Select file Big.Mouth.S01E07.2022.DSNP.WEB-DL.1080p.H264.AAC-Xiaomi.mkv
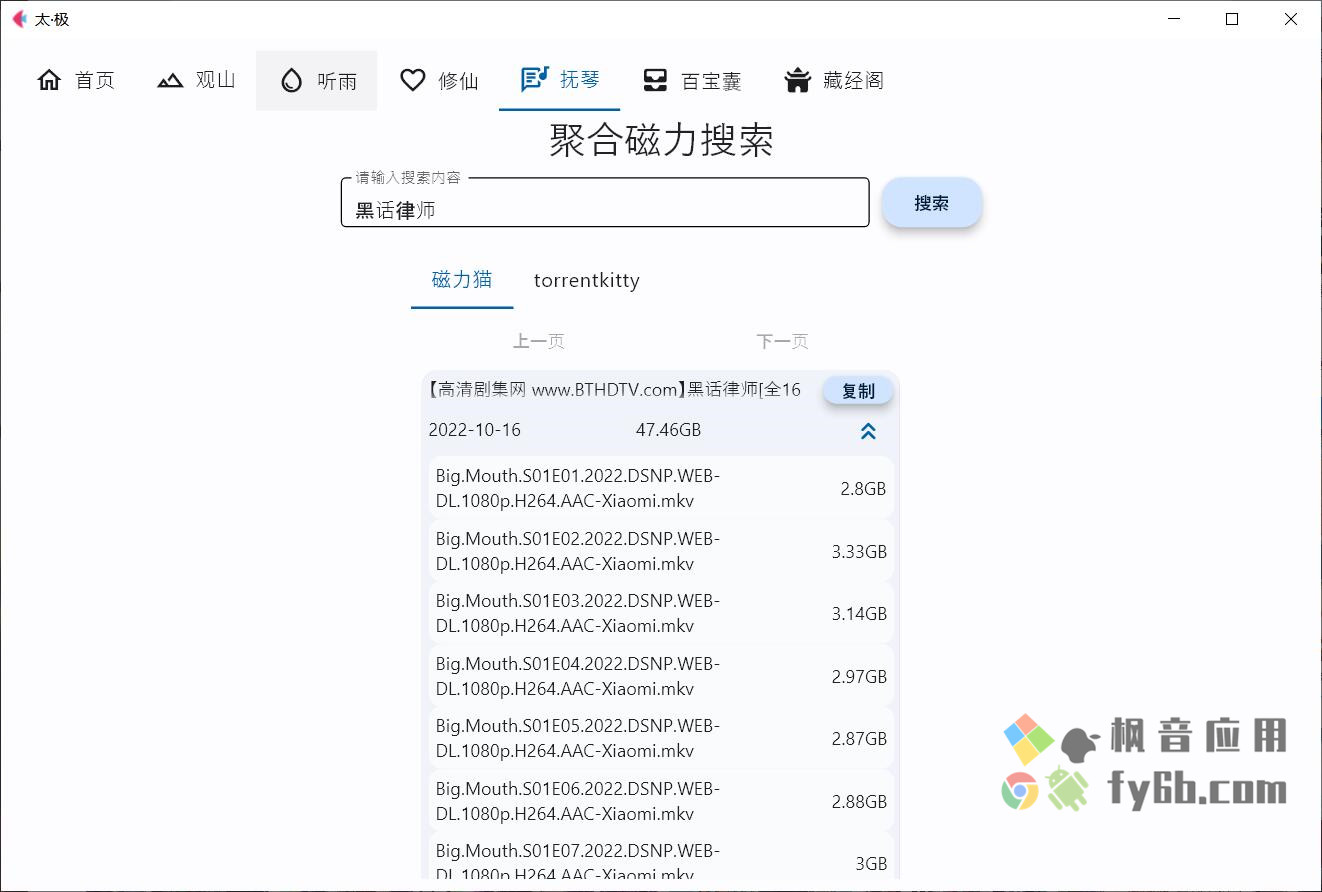Image resolution: width=1322 pixels, height=892 pixels. click(661, 857)
